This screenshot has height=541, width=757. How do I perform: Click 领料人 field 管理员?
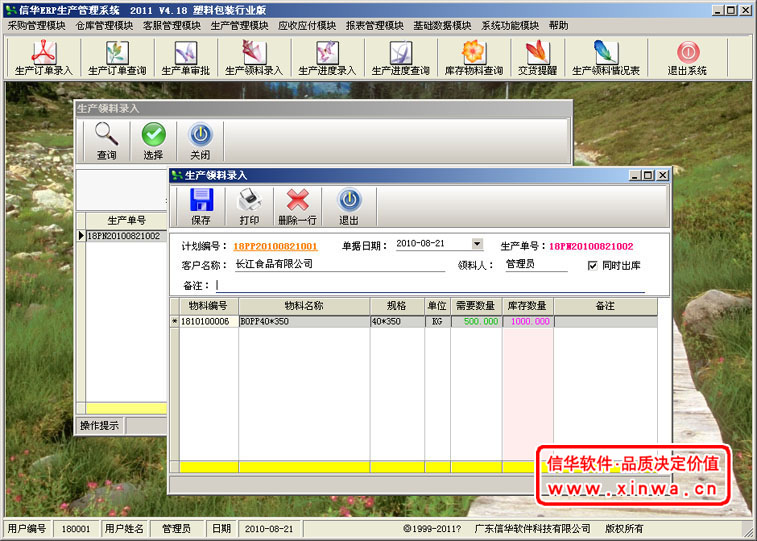[x=536, y=264]
